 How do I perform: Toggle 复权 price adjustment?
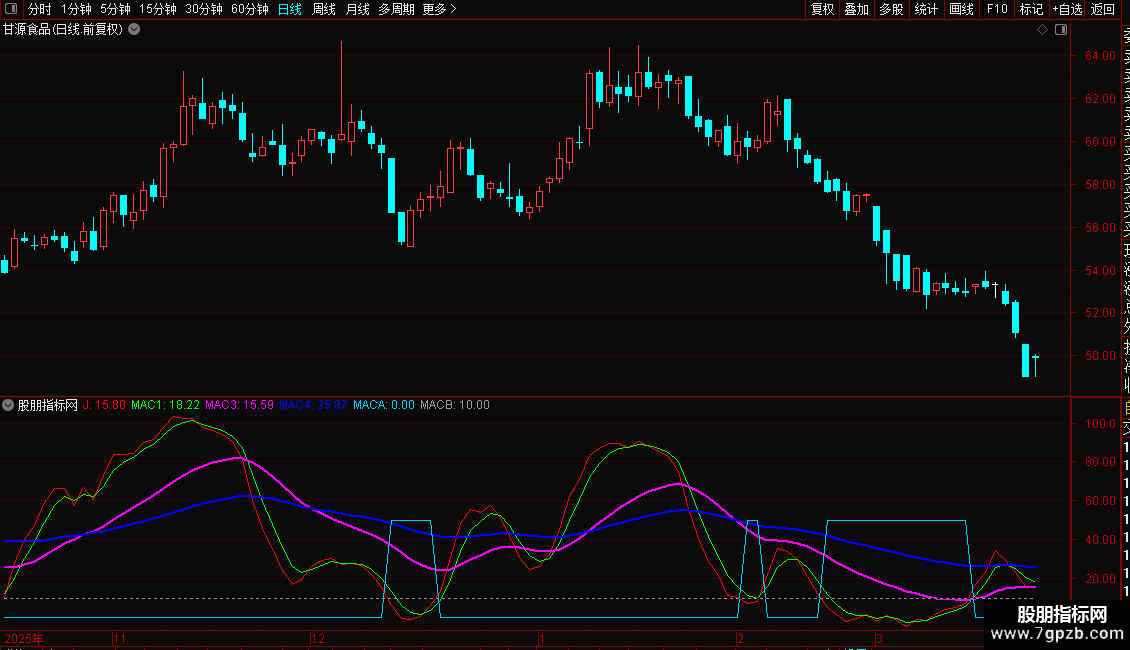822,9
